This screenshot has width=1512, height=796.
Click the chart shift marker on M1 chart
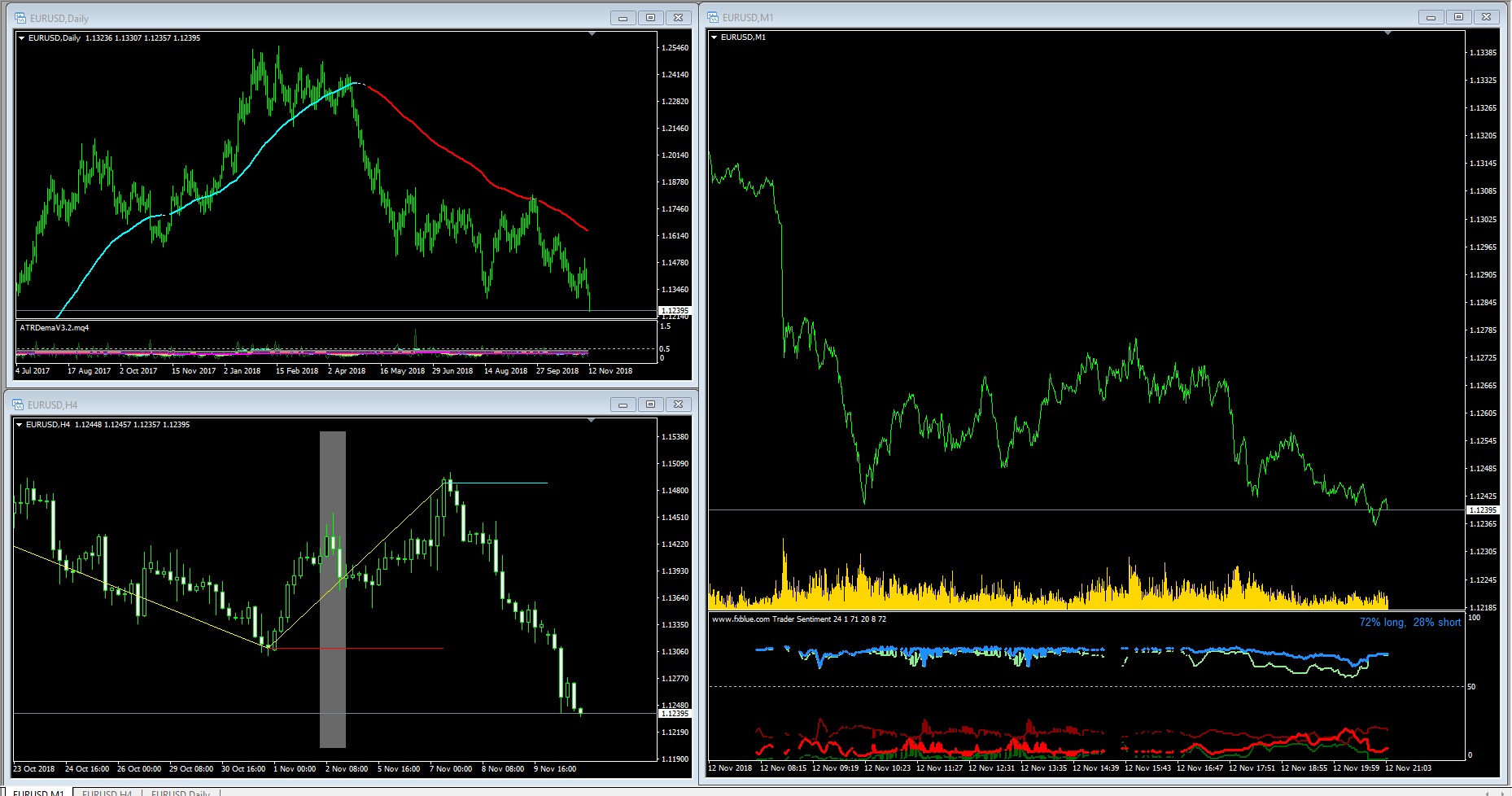[1387, 33]
